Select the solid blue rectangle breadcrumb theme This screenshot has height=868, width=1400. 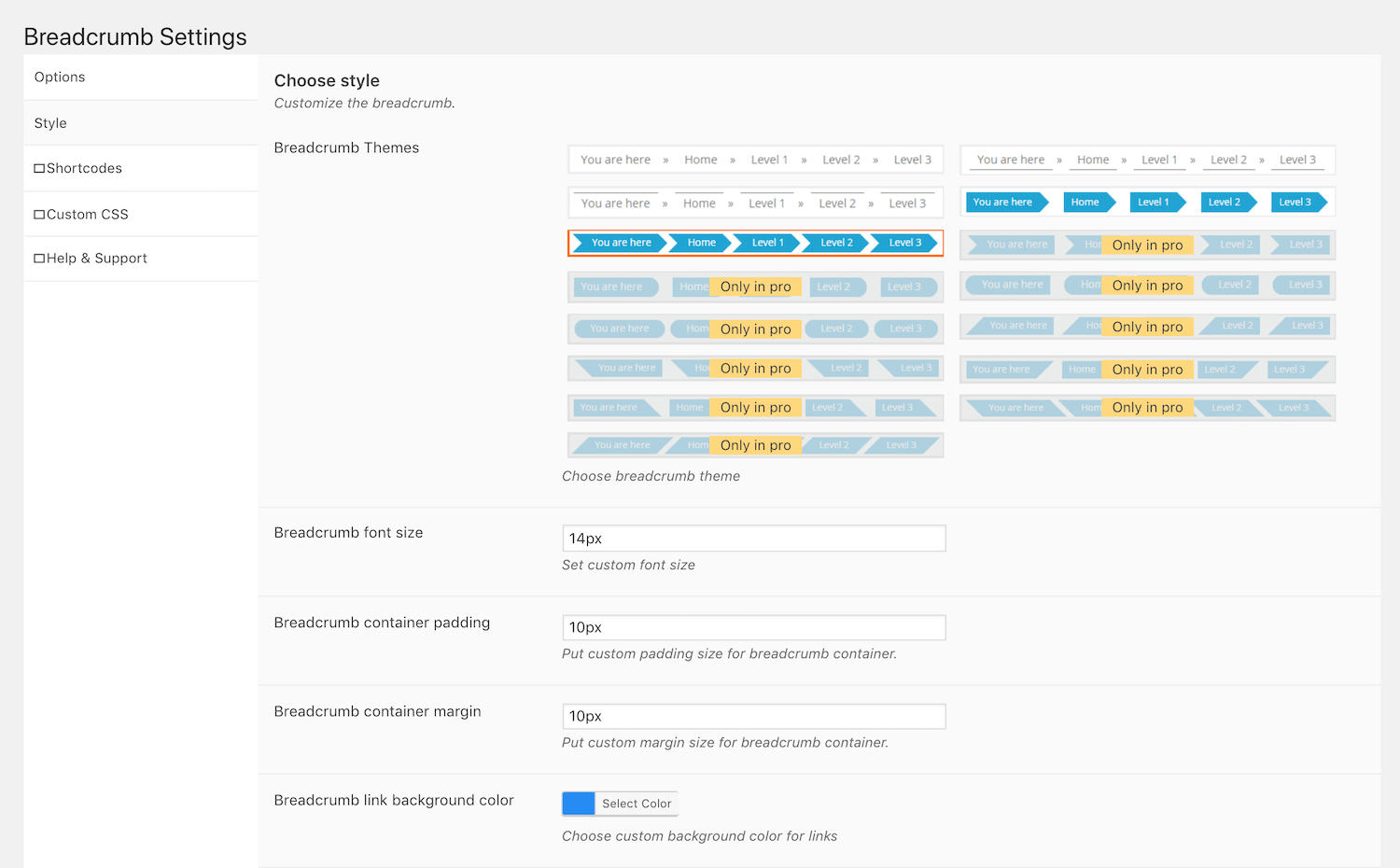(x=1146, y=202)
